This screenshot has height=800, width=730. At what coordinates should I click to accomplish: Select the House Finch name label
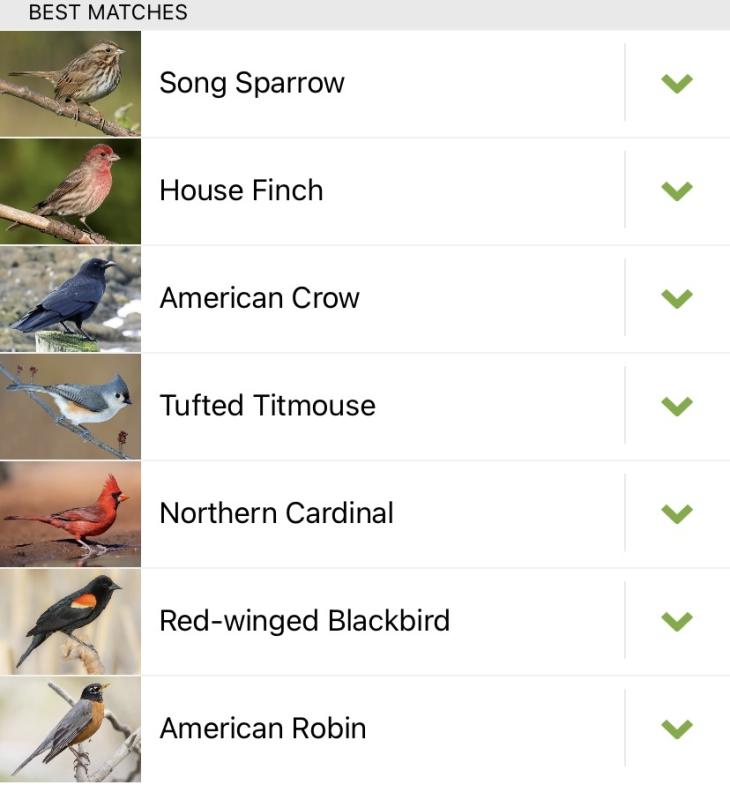tap(241, 190)
